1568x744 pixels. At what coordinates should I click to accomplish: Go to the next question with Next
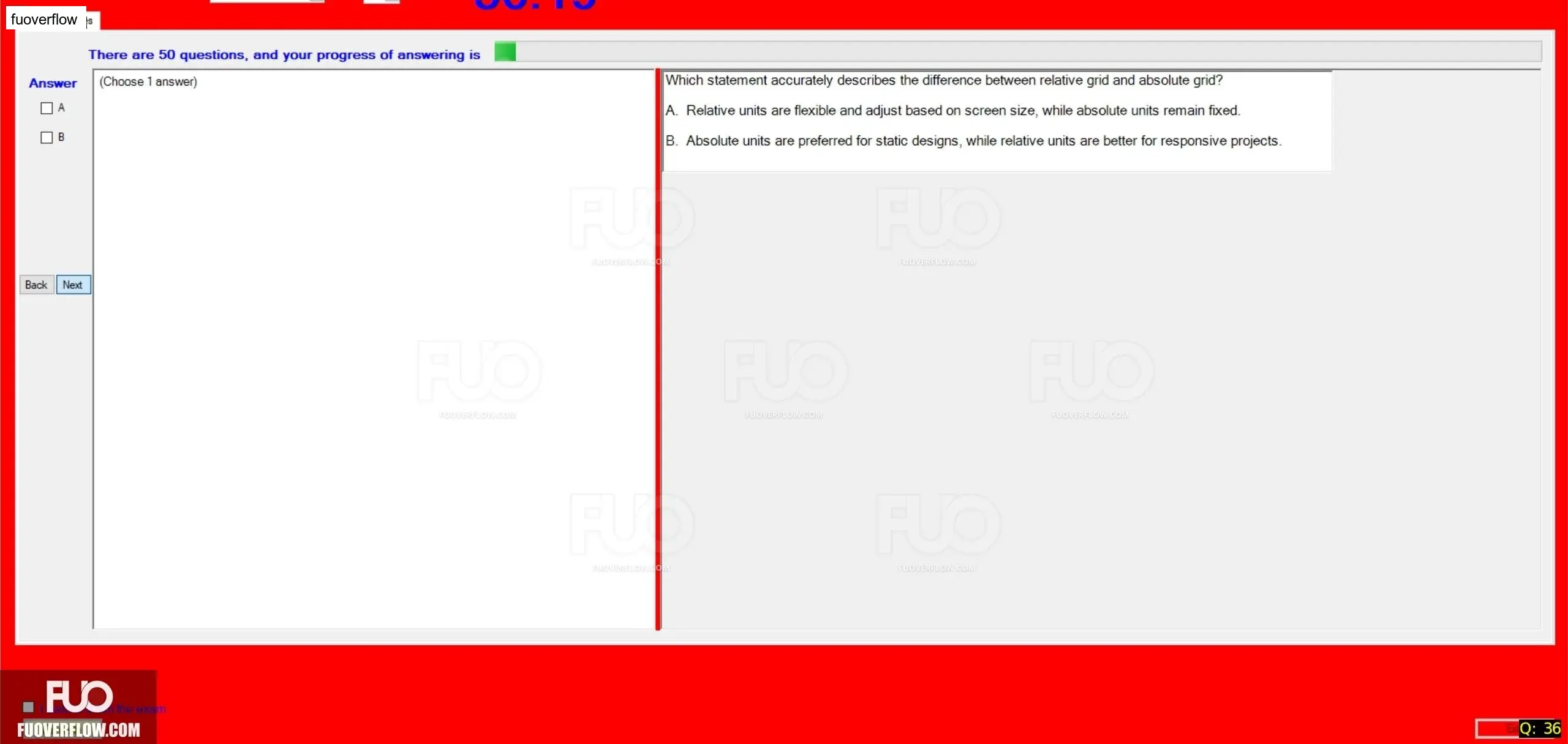[73, 285]
